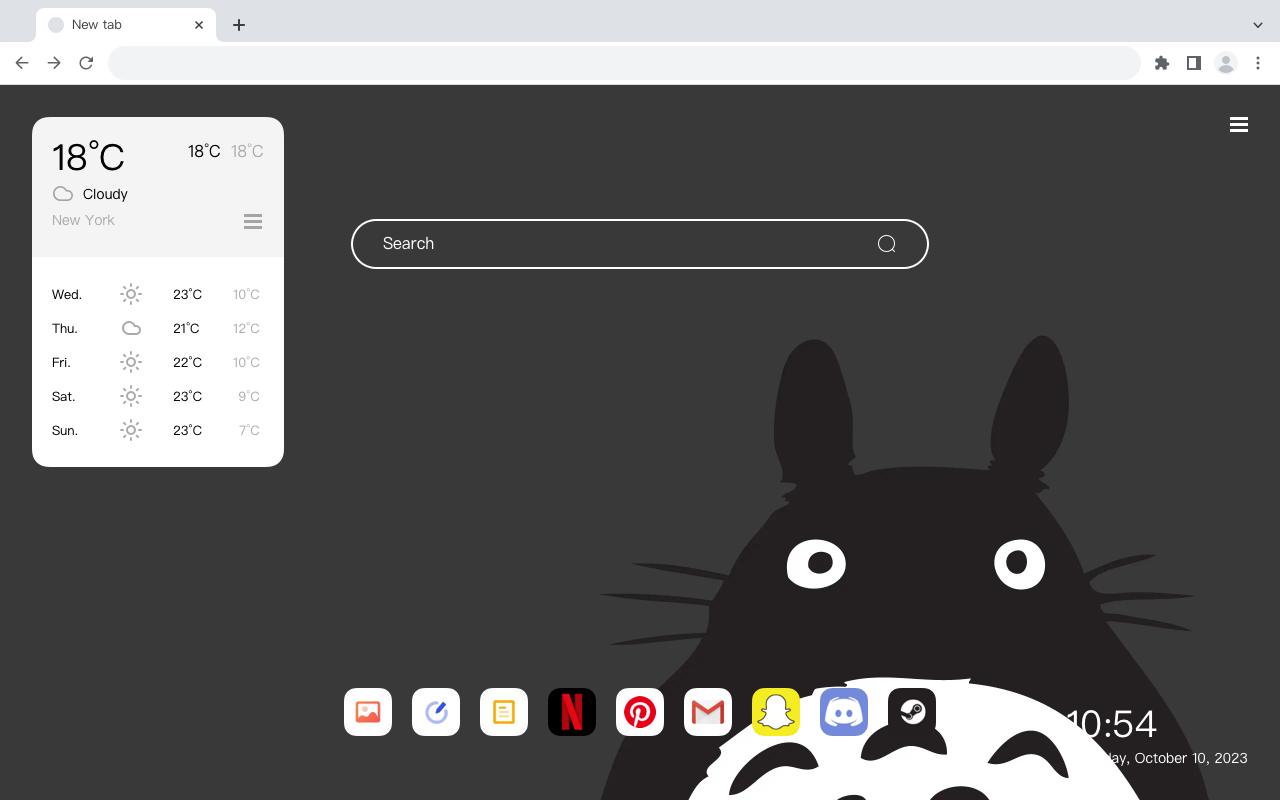
Task: Open the Chrome profile avatar
Action: pos(1226,63)
